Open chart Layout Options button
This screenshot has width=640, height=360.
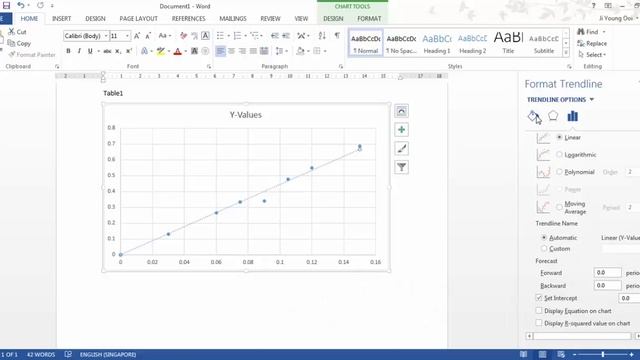pos(402,111)
